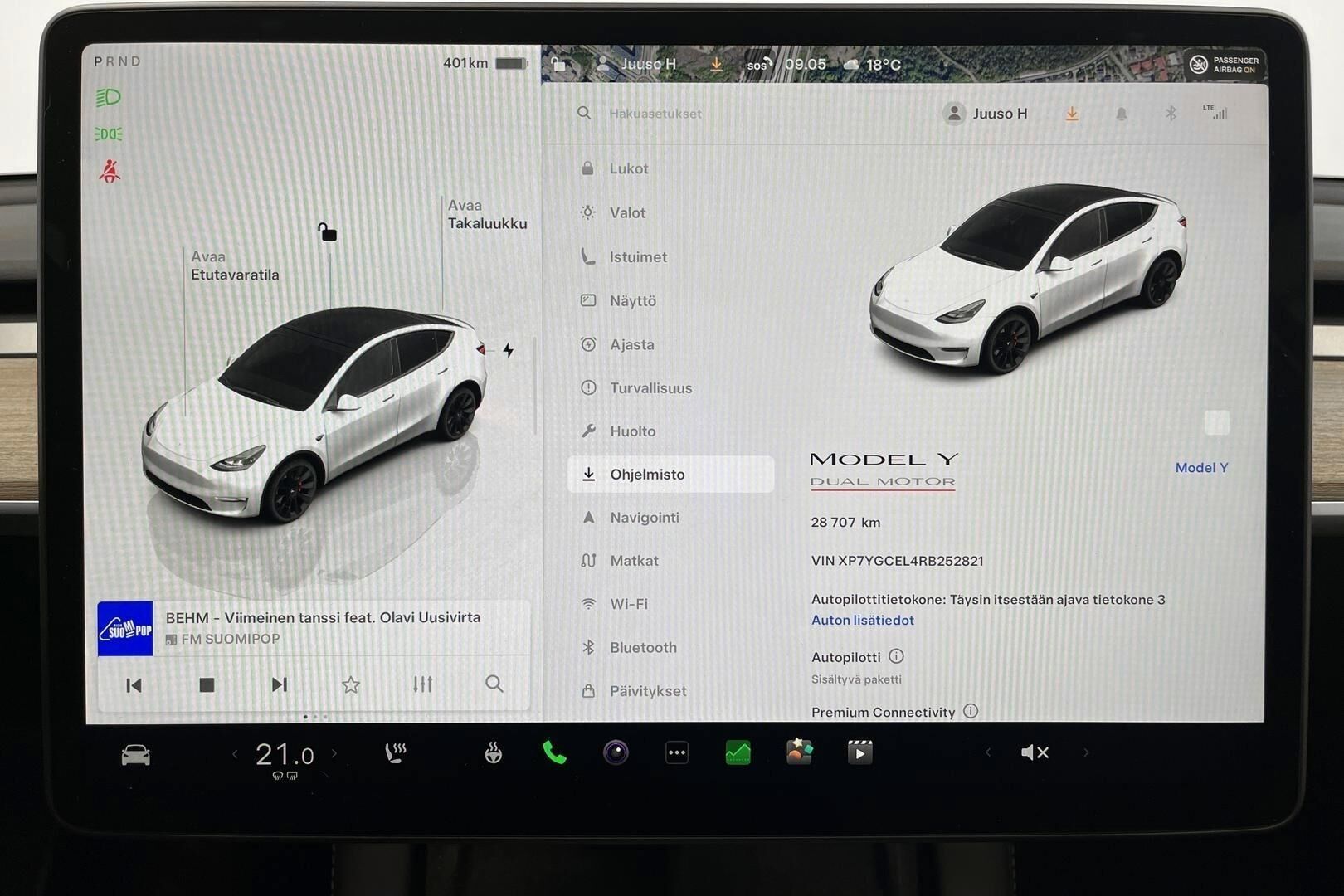Open the camera app icon

(616, 752)
